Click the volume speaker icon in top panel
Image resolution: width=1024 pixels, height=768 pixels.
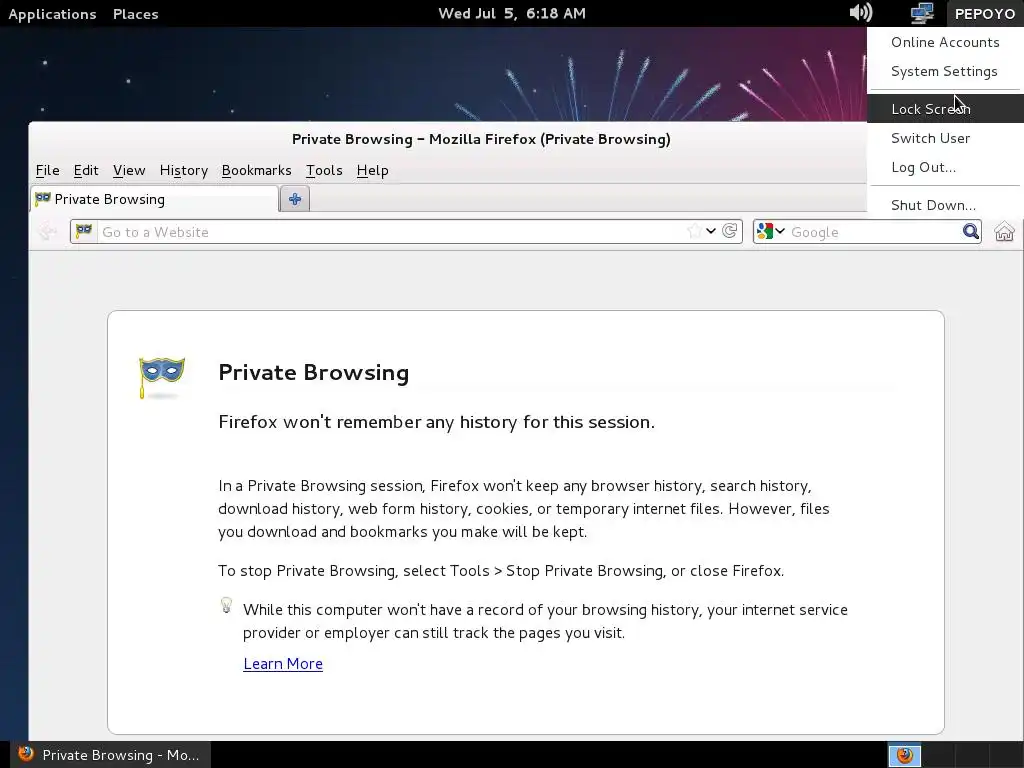[x=861, y=12]
